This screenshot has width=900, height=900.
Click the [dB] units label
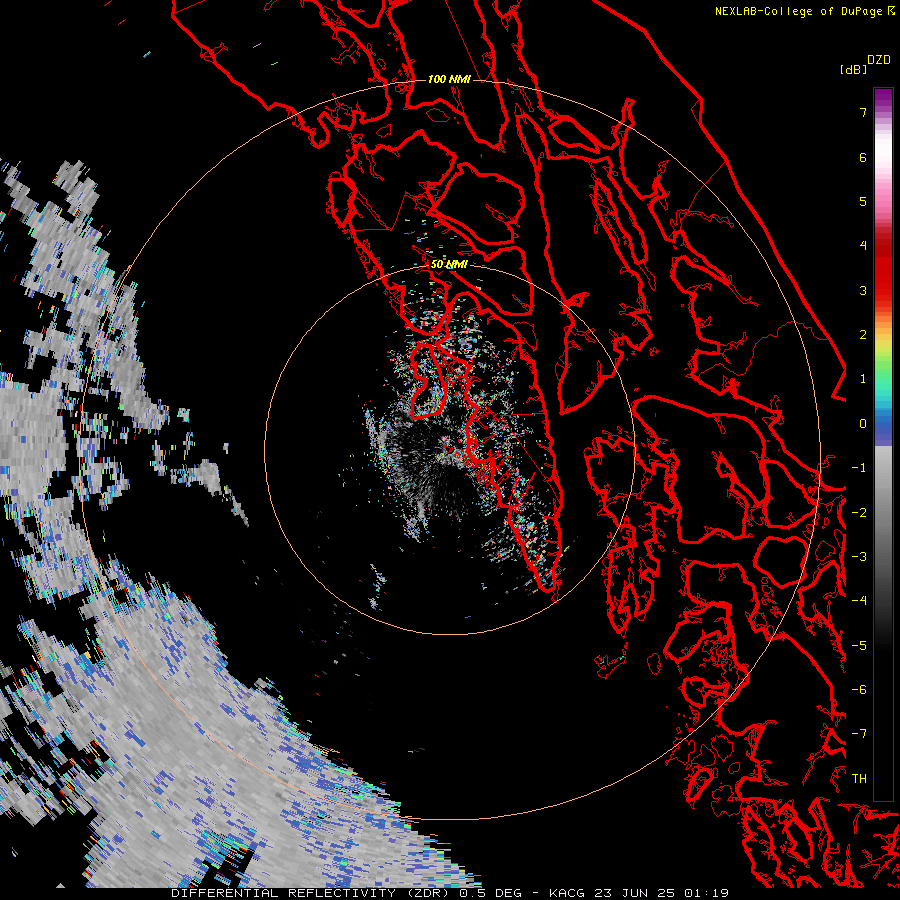853,69
